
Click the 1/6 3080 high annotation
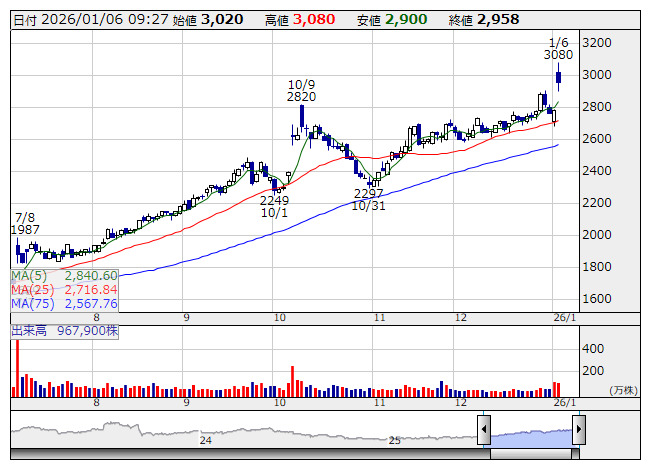(559, 48)
